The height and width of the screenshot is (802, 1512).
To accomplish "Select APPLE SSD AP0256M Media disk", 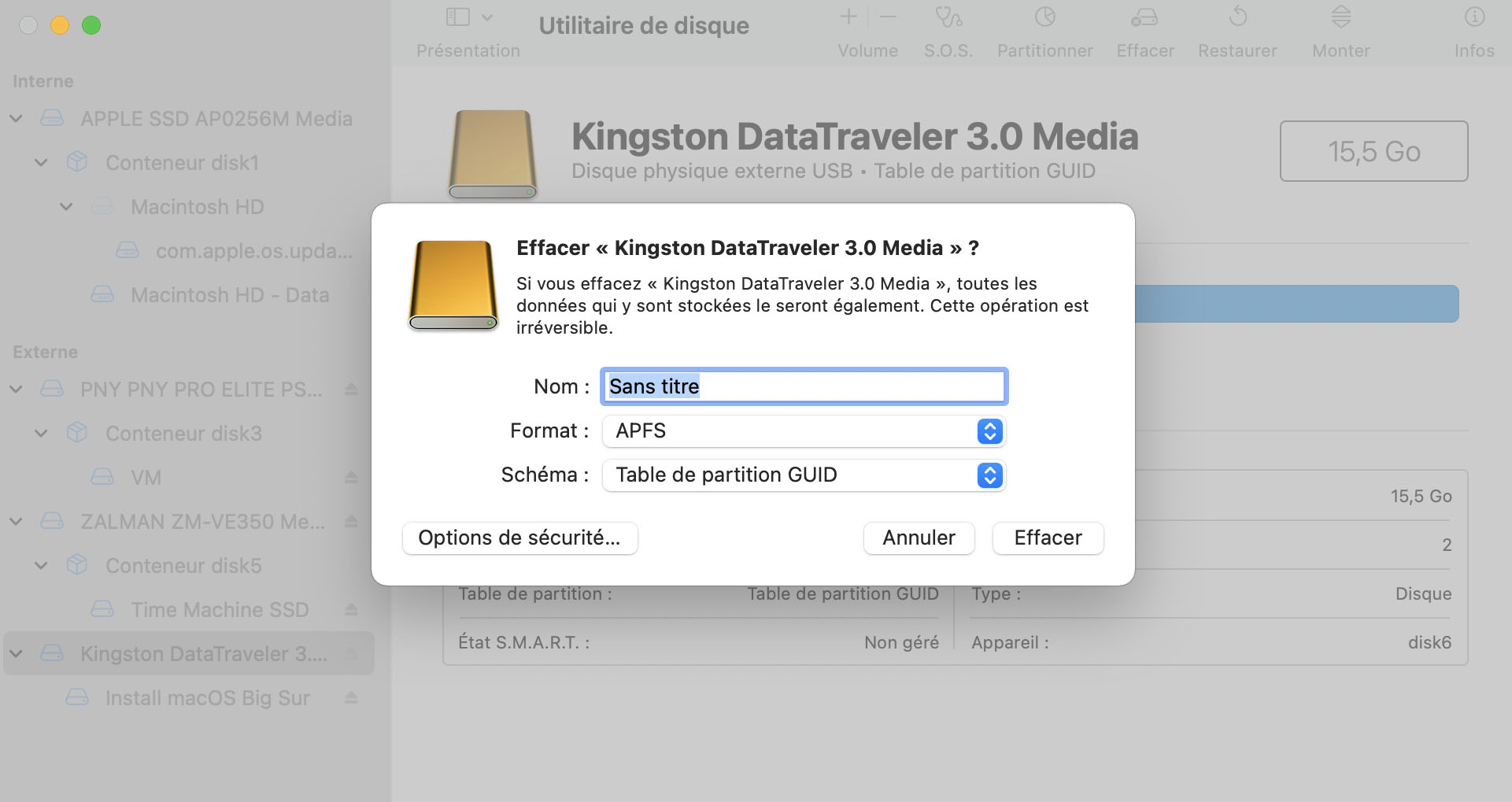I will [x=216, y=119].
